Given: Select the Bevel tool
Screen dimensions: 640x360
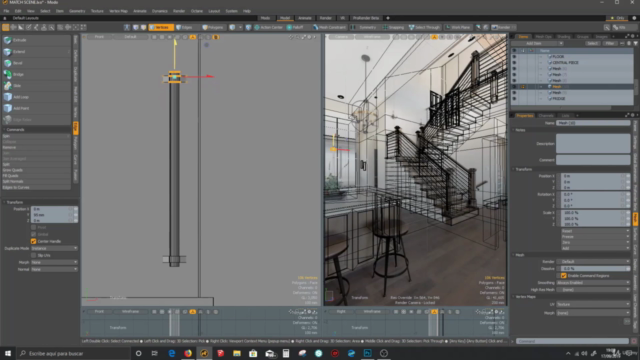Looking at the screenshot, I should click(36, 63).
